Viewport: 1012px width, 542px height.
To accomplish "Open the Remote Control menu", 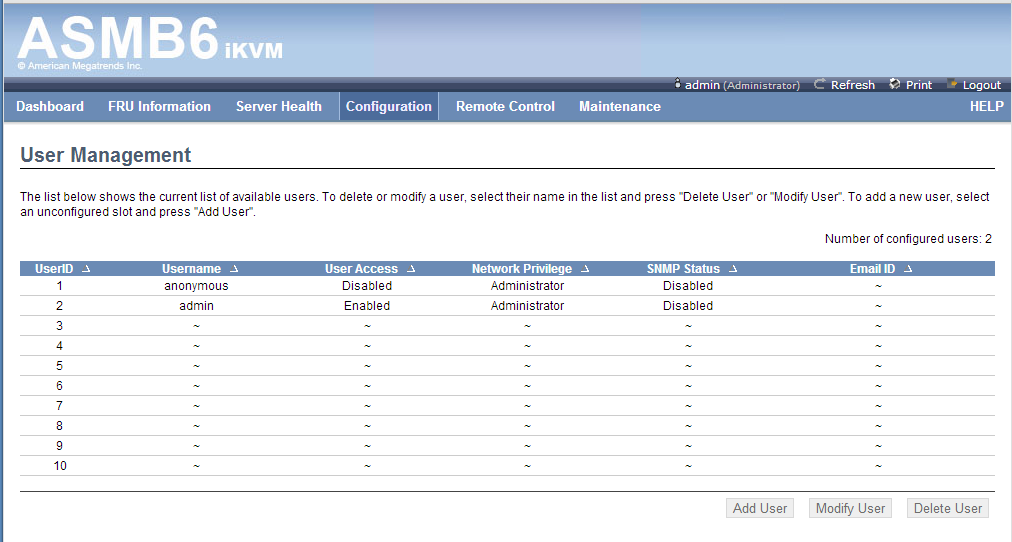I will coord(505,106).
